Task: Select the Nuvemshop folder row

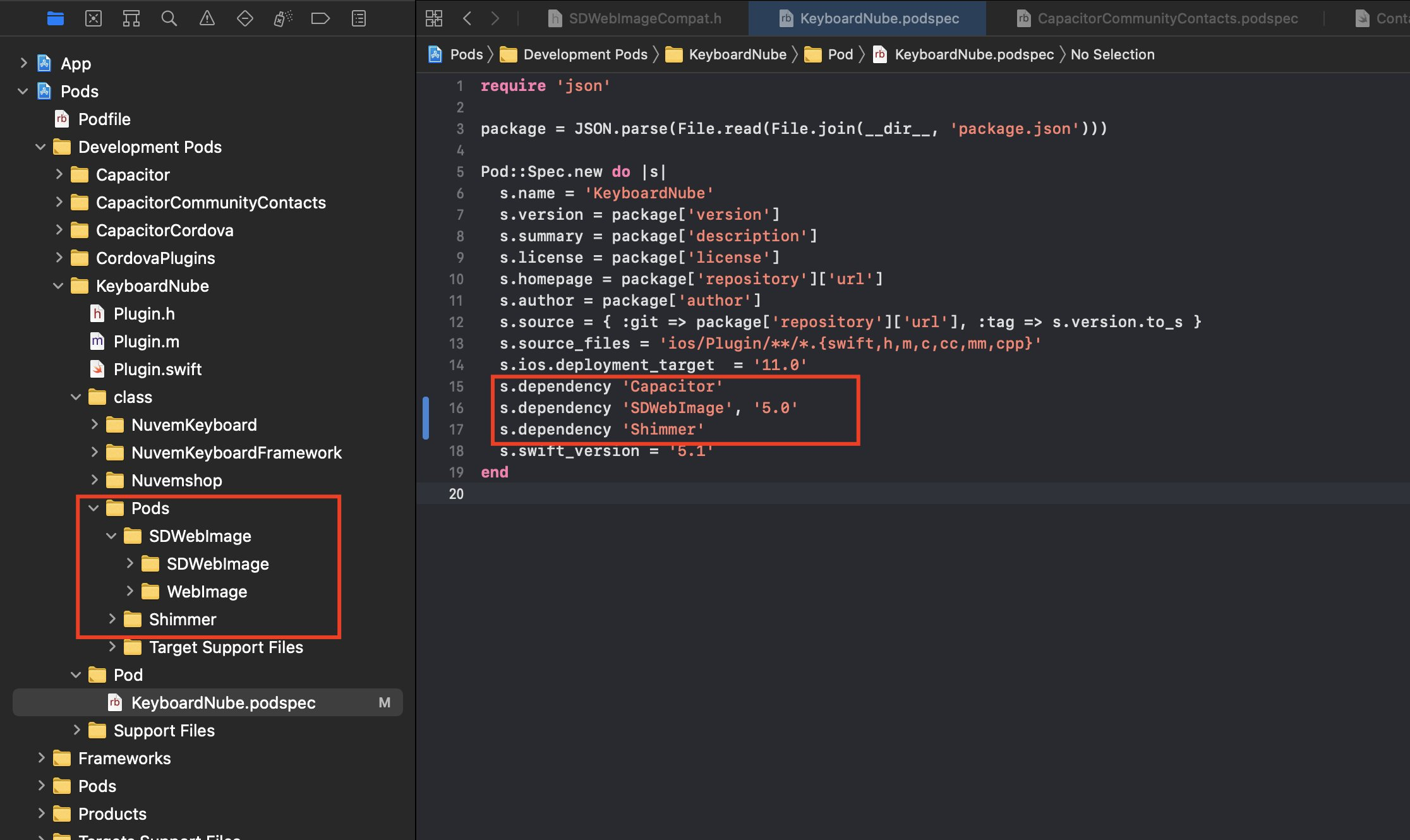Action: 208,480
